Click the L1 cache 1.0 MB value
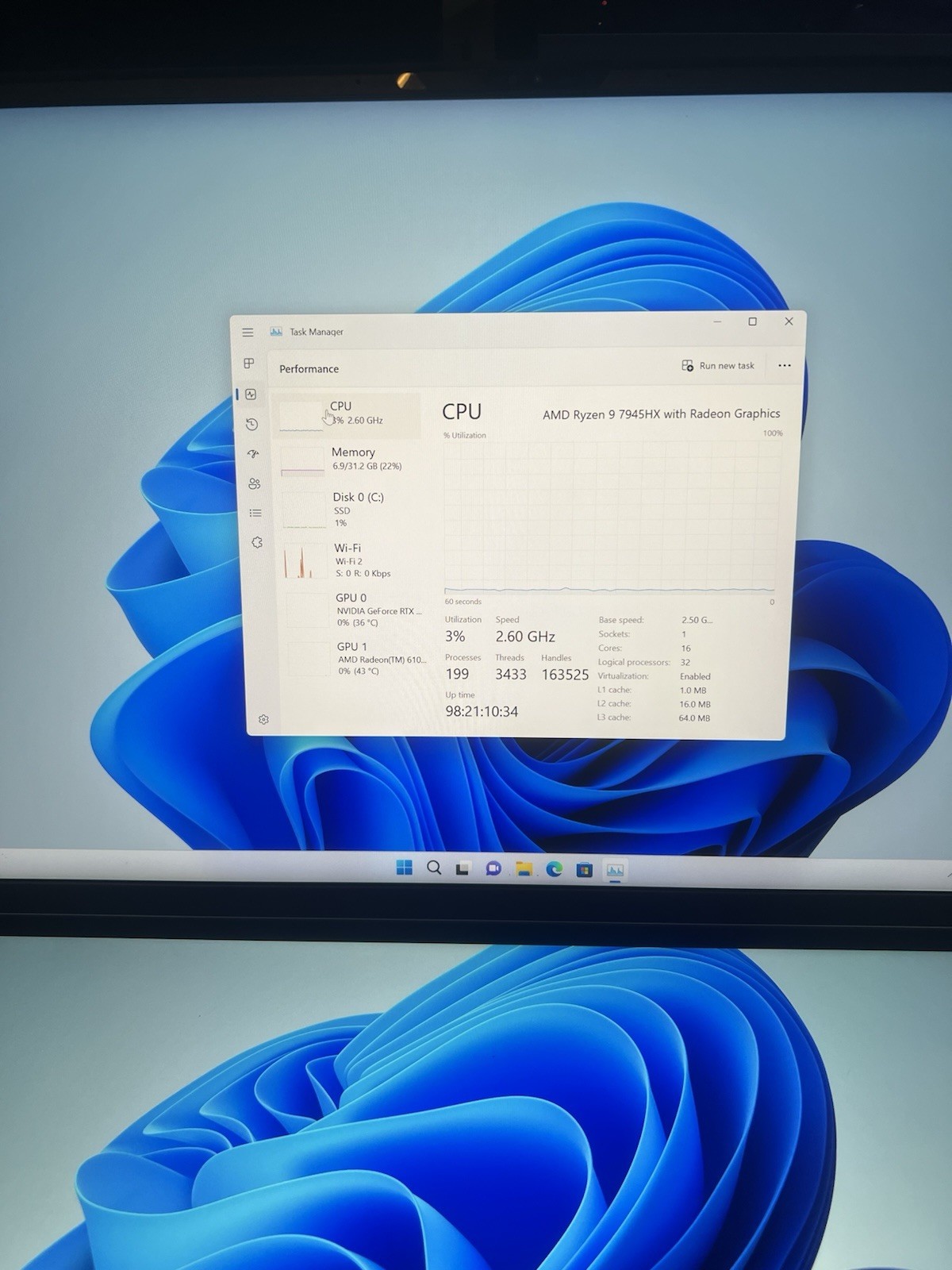Screen dimensions: 952x1270 pos(693,690)
